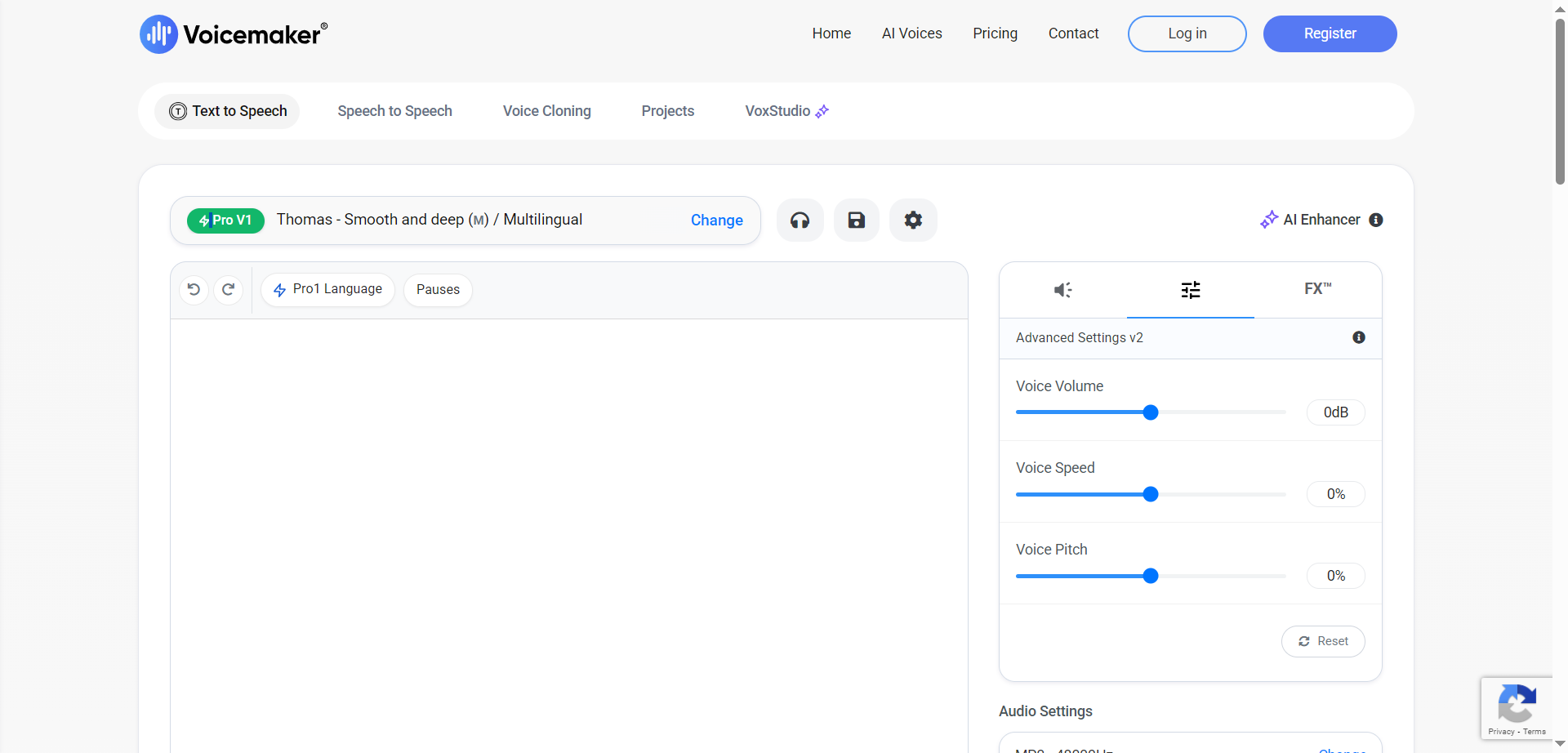Click the Audio Settings heading
The image size is (1568, 753).
point(1045,711)
